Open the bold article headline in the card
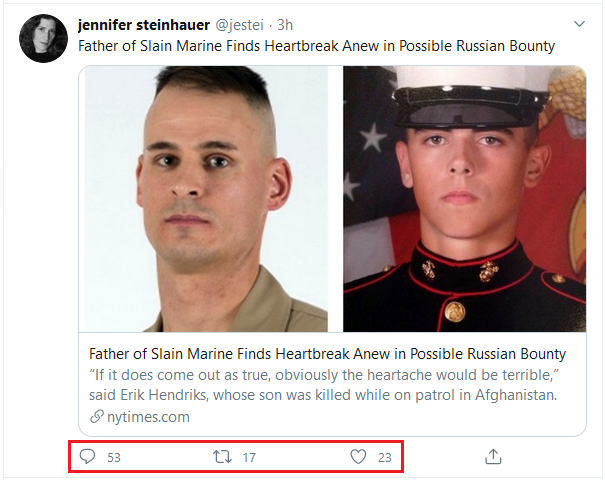This screenshot has width=605, height=480. [x=327, y=354]
